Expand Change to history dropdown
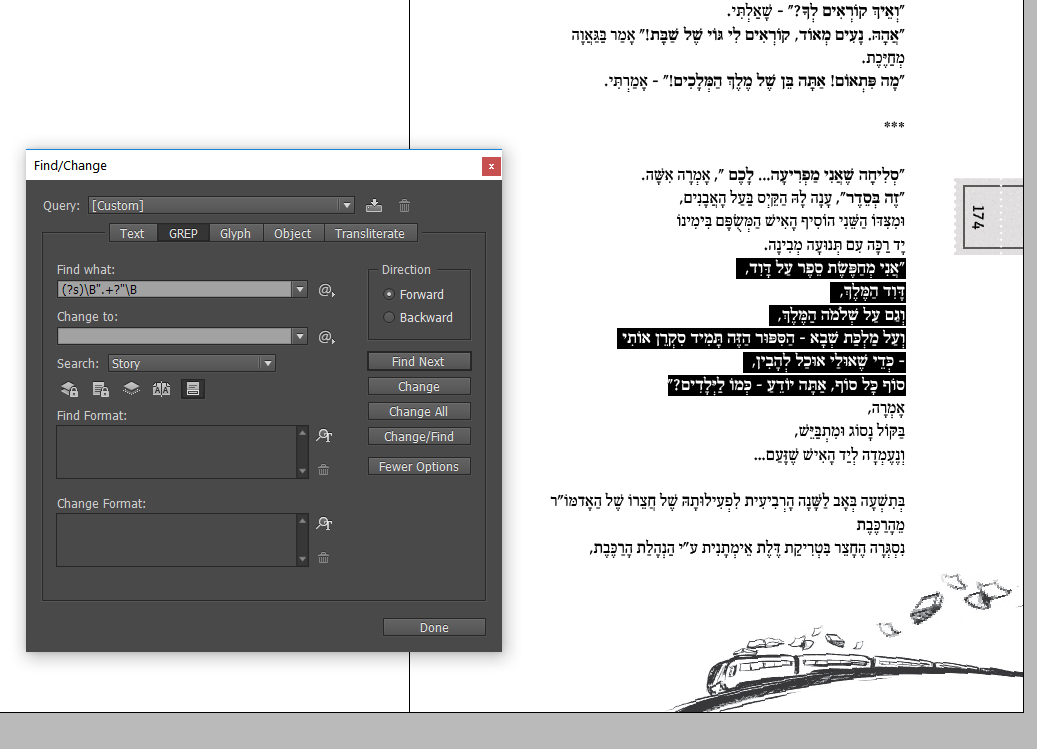 [x=300, y=336]
